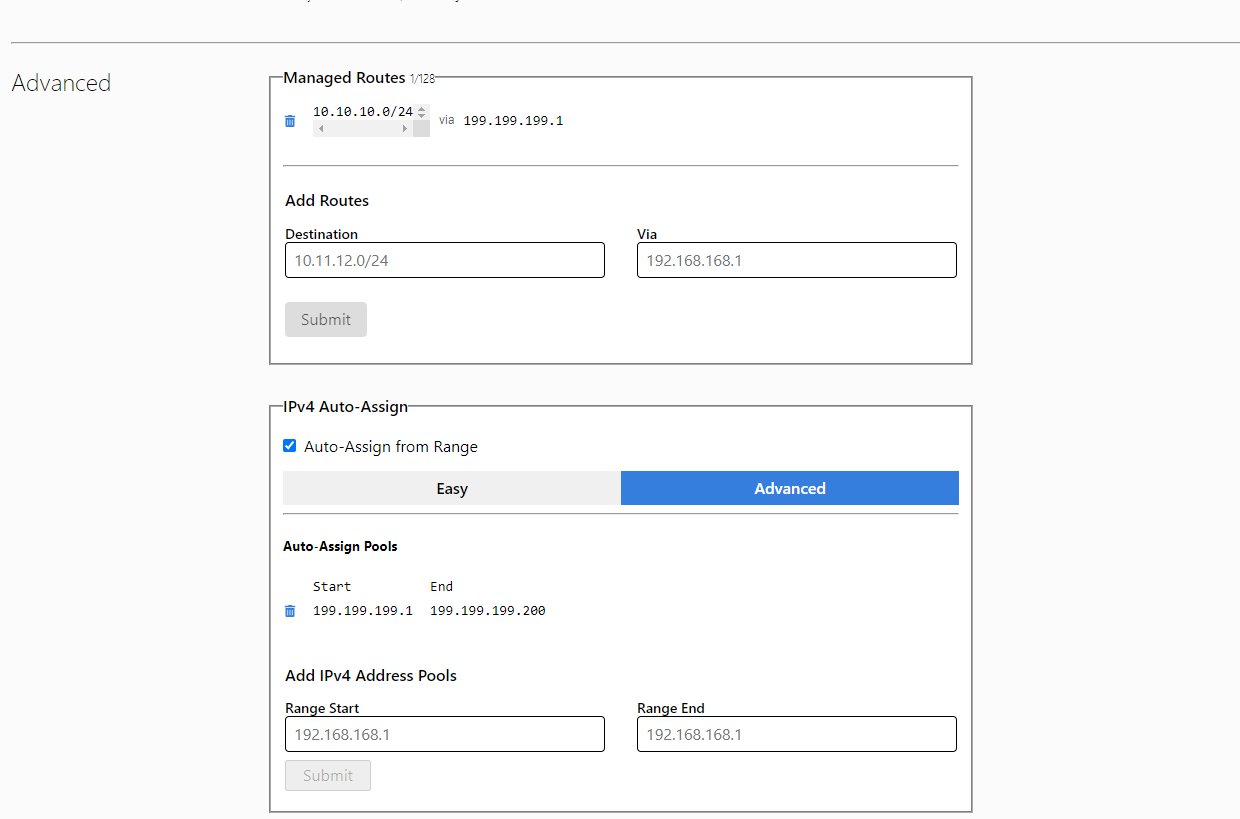Click the Advanced section heading at left

tap(61, 83)
